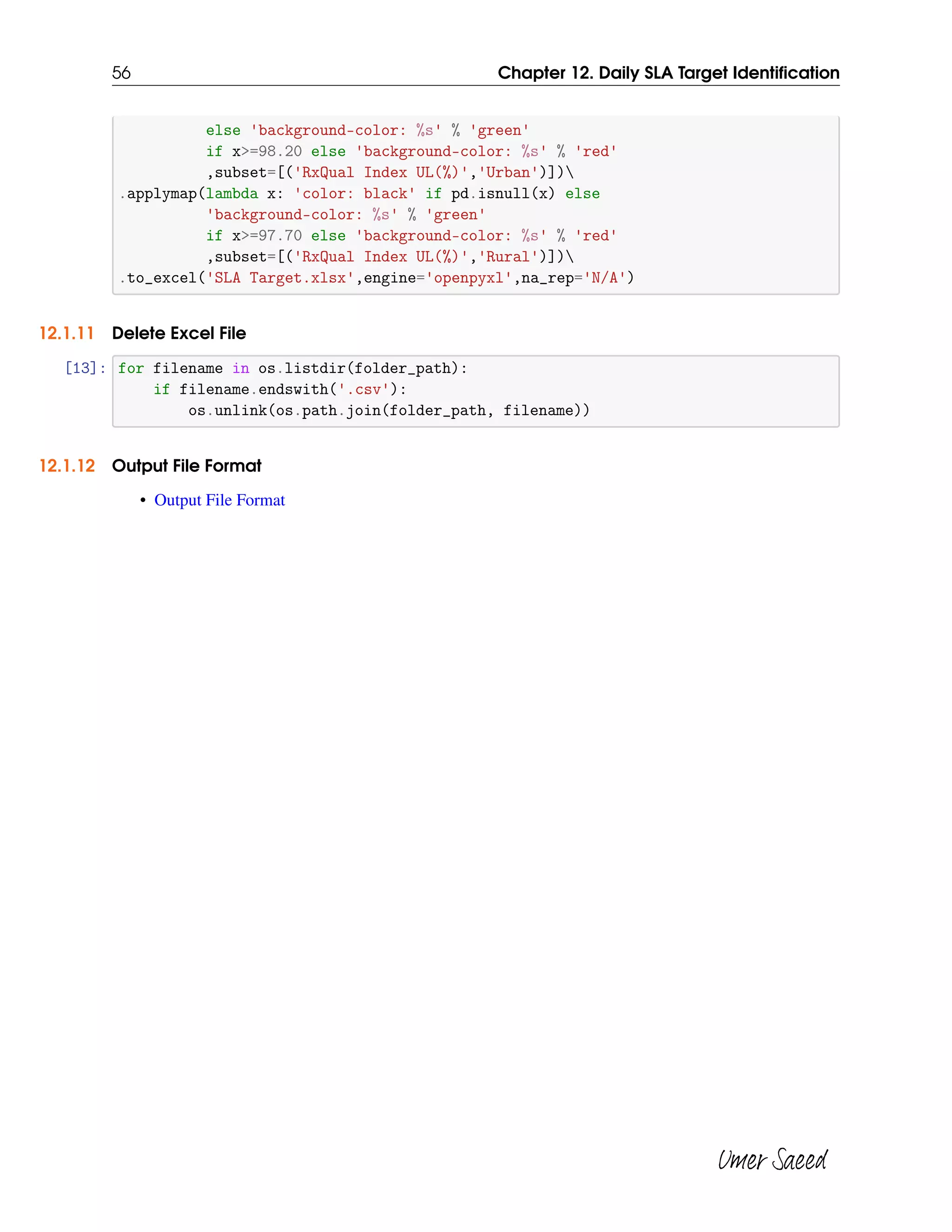Click the first line "else 'background-color: %s' % 'green'"

[368, 130]
